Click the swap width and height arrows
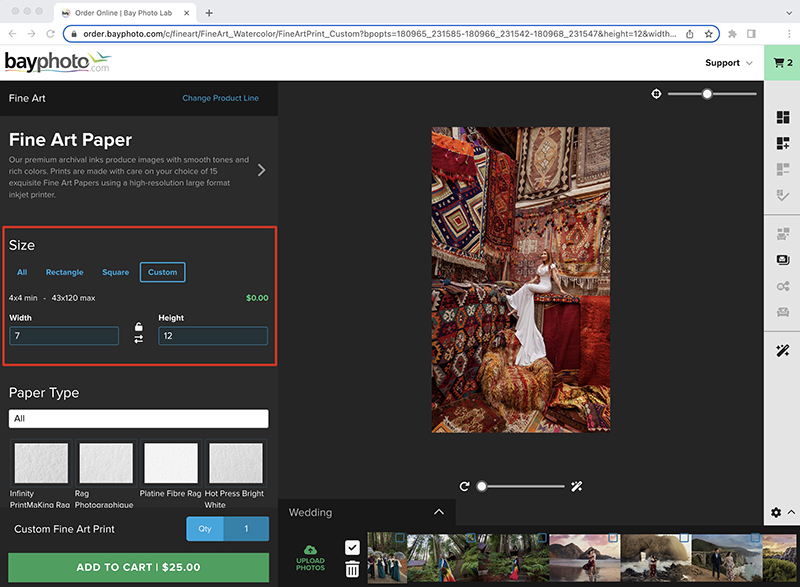Screen dimensions: 800x587 click(138, 339)
